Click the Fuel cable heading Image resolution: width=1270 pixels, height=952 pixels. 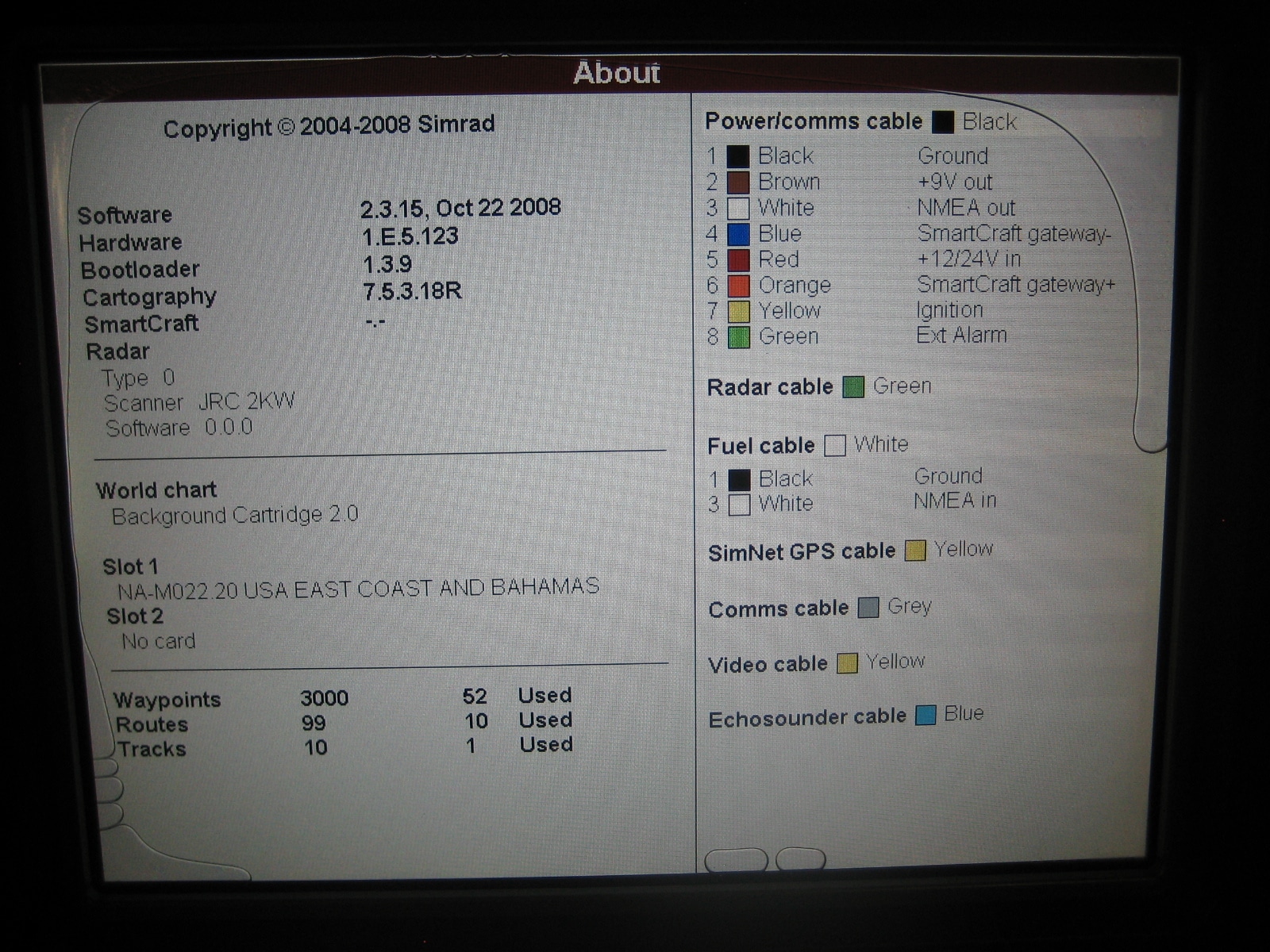(x=760, y=446)
